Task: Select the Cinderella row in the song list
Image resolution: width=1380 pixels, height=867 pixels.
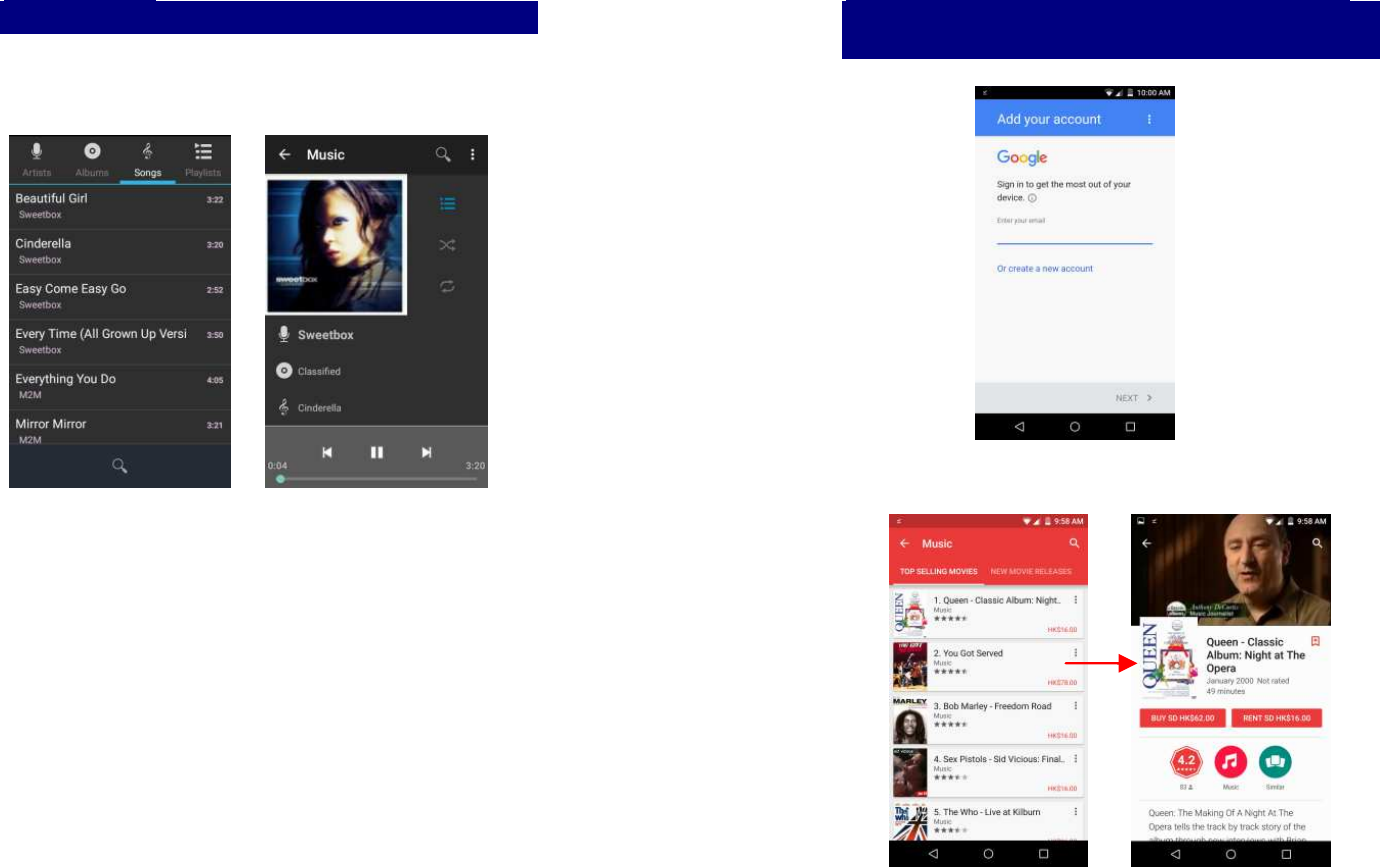Action: point(120,252)
